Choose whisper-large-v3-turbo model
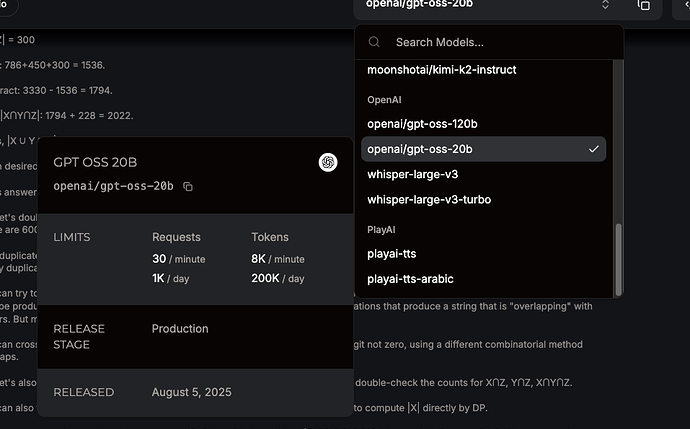This screenshot has width=690, height=429. point(429,200)
